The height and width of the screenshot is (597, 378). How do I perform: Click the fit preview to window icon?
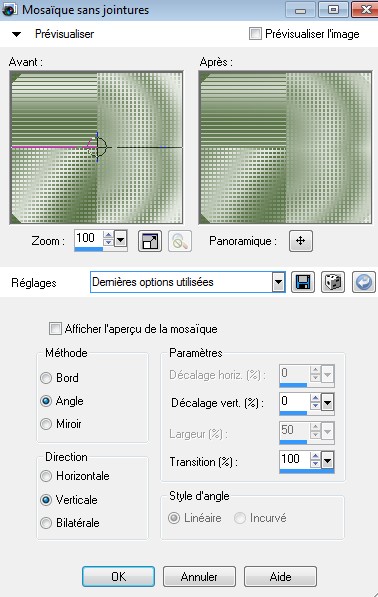(150, 241)
